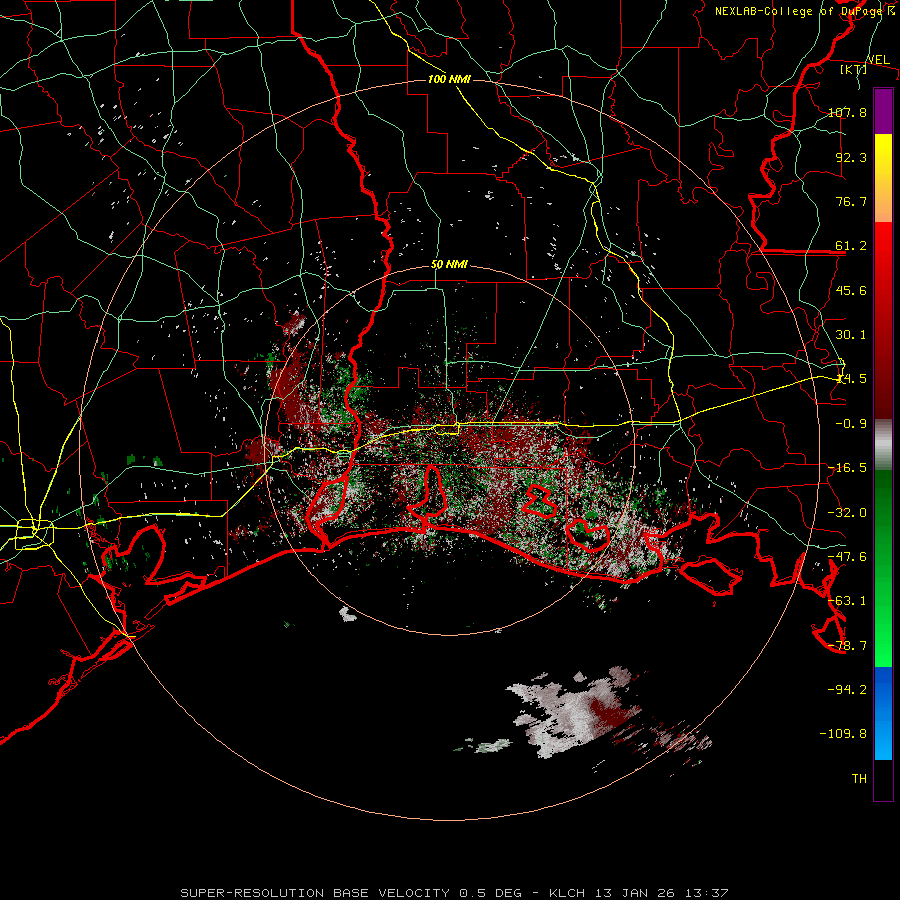This screenshot has width=900, height=900.
Task: Pick the green segment of the color bar
Action: pyautogui.click(x=883, y=568)
